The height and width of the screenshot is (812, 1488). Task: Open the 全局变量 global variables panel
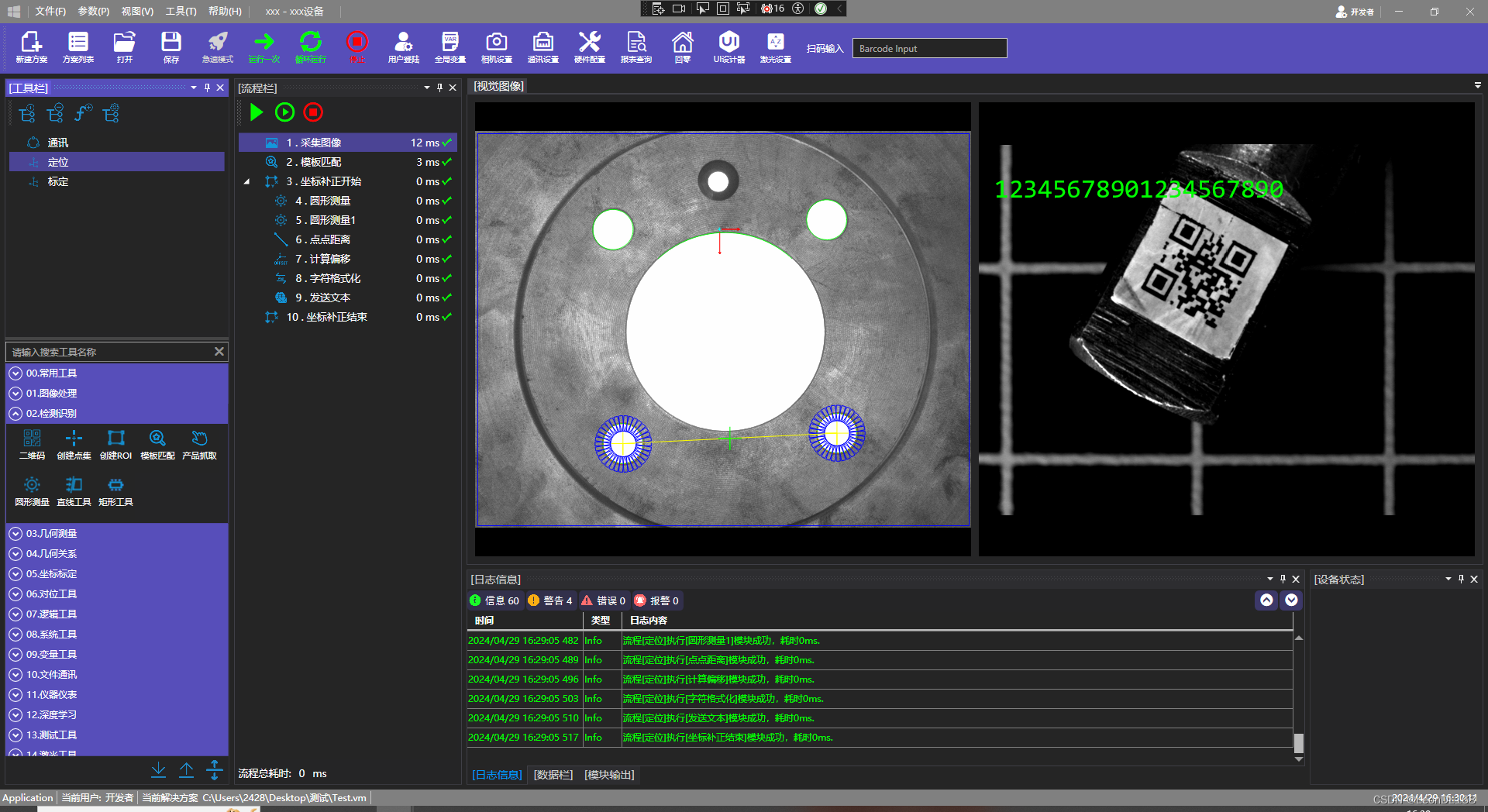coord(449,47)
